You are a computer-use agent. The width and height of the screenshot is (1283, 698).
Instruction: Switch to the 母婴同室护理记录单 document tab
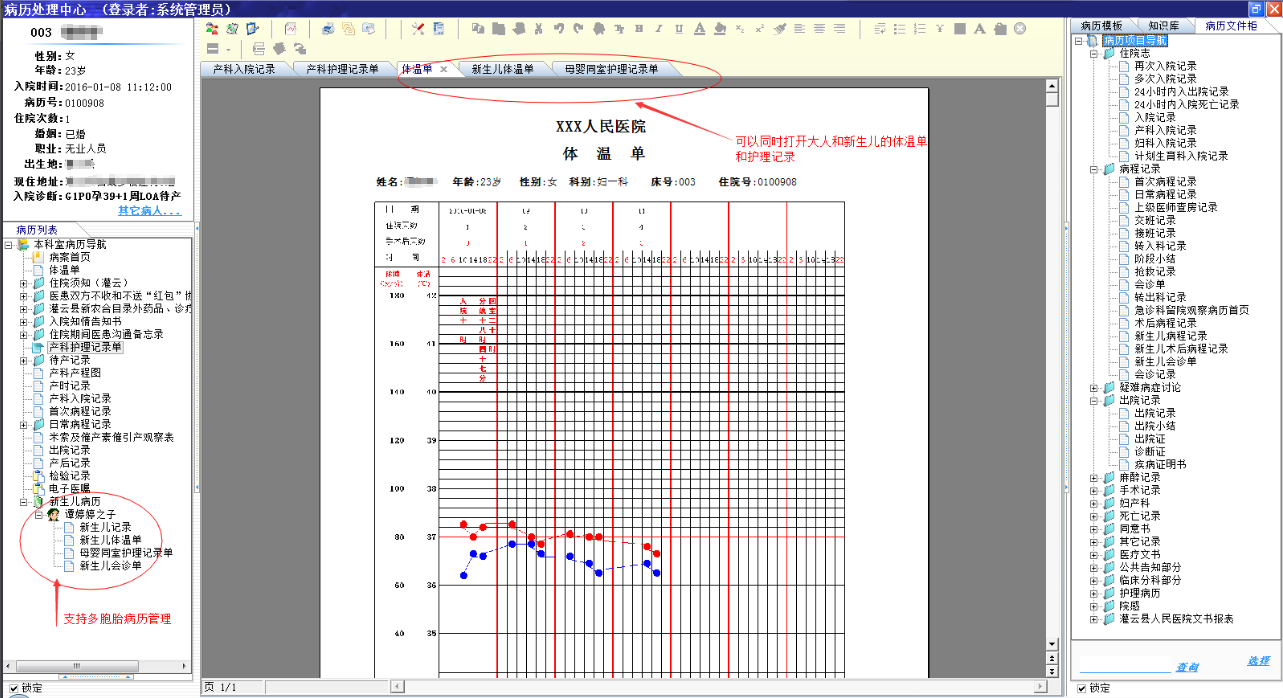click(x=611, y=70)
